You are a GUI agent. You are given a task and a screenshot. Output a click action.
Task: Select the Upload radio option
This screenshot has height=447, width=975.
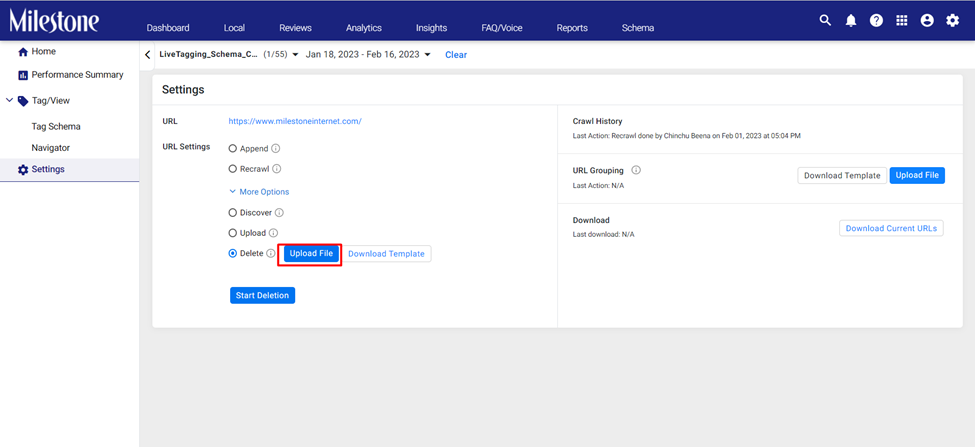tap(233, 233)
